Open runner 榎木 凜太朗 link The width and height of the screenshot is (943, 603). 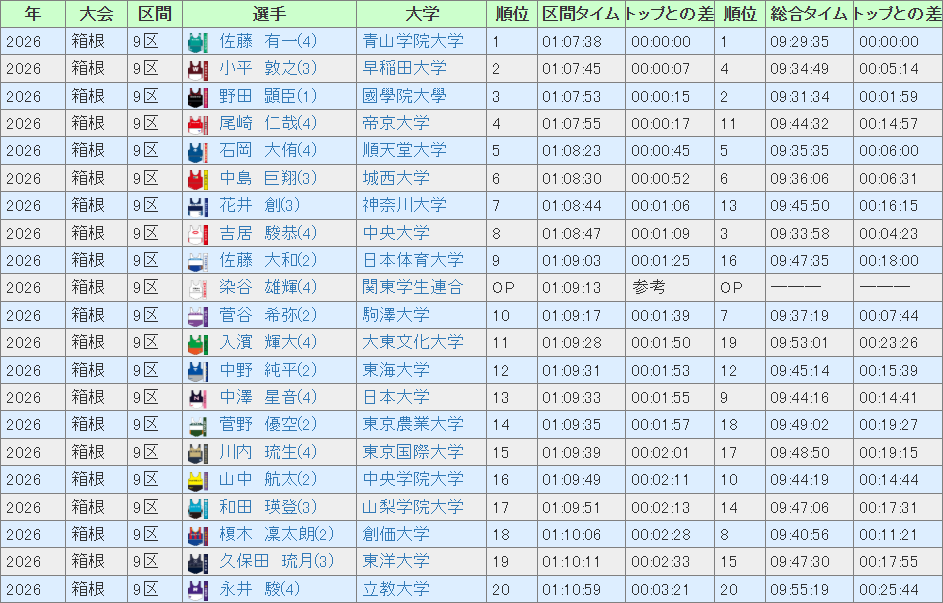[276, 534]
